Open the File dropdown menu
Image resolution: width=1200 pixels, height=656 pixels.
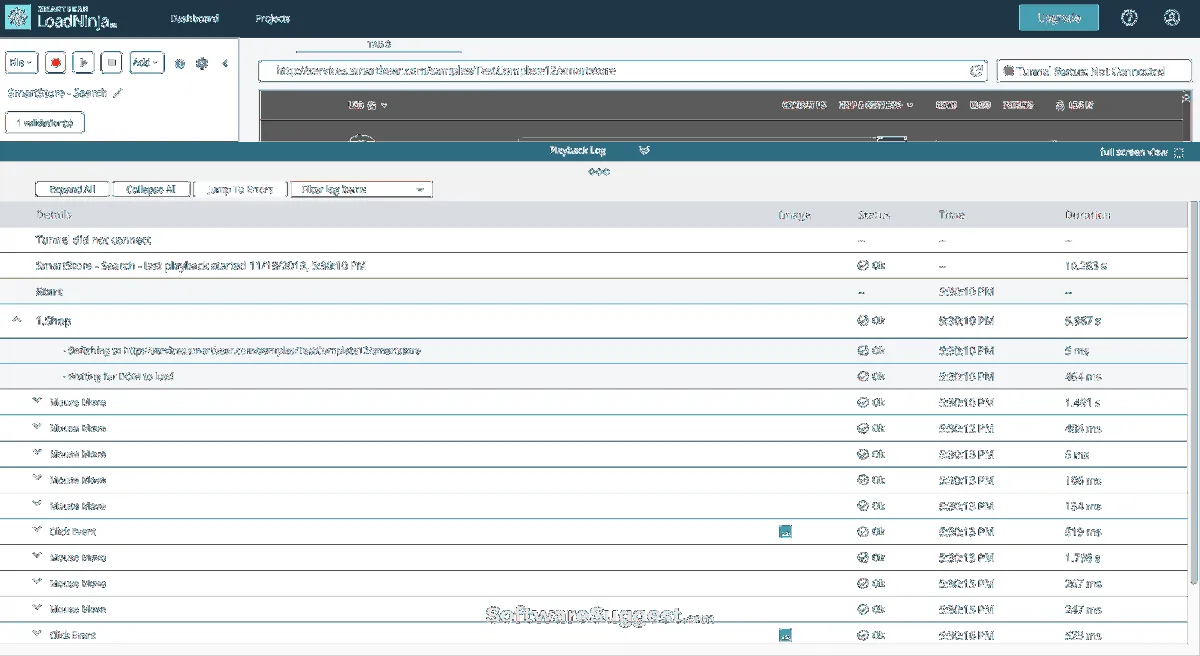coord(22,62)
